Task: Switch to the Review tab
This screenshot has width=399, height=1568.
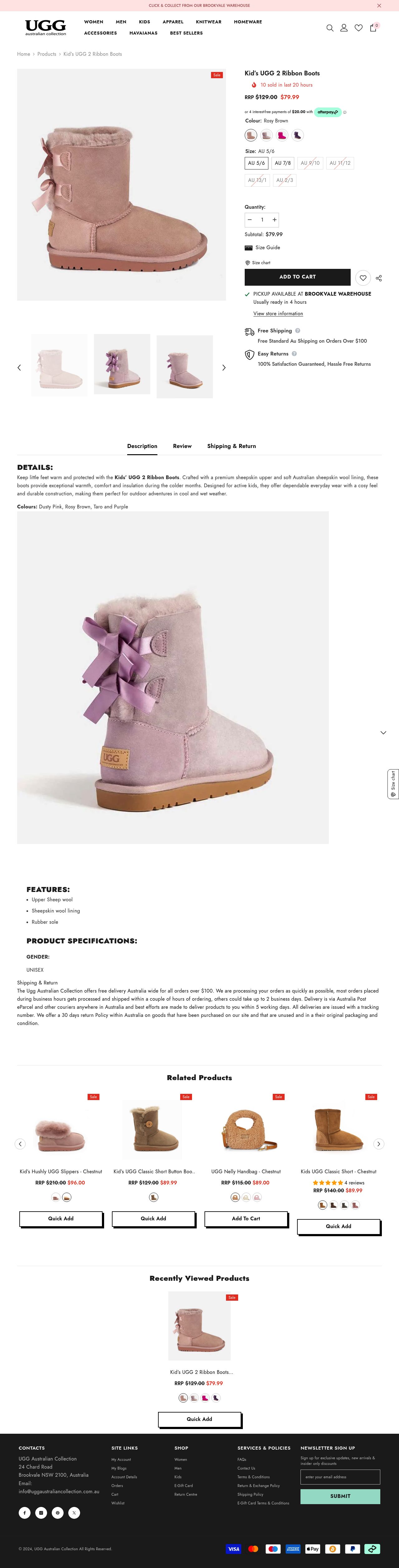Action: click(x=182, y=446)
